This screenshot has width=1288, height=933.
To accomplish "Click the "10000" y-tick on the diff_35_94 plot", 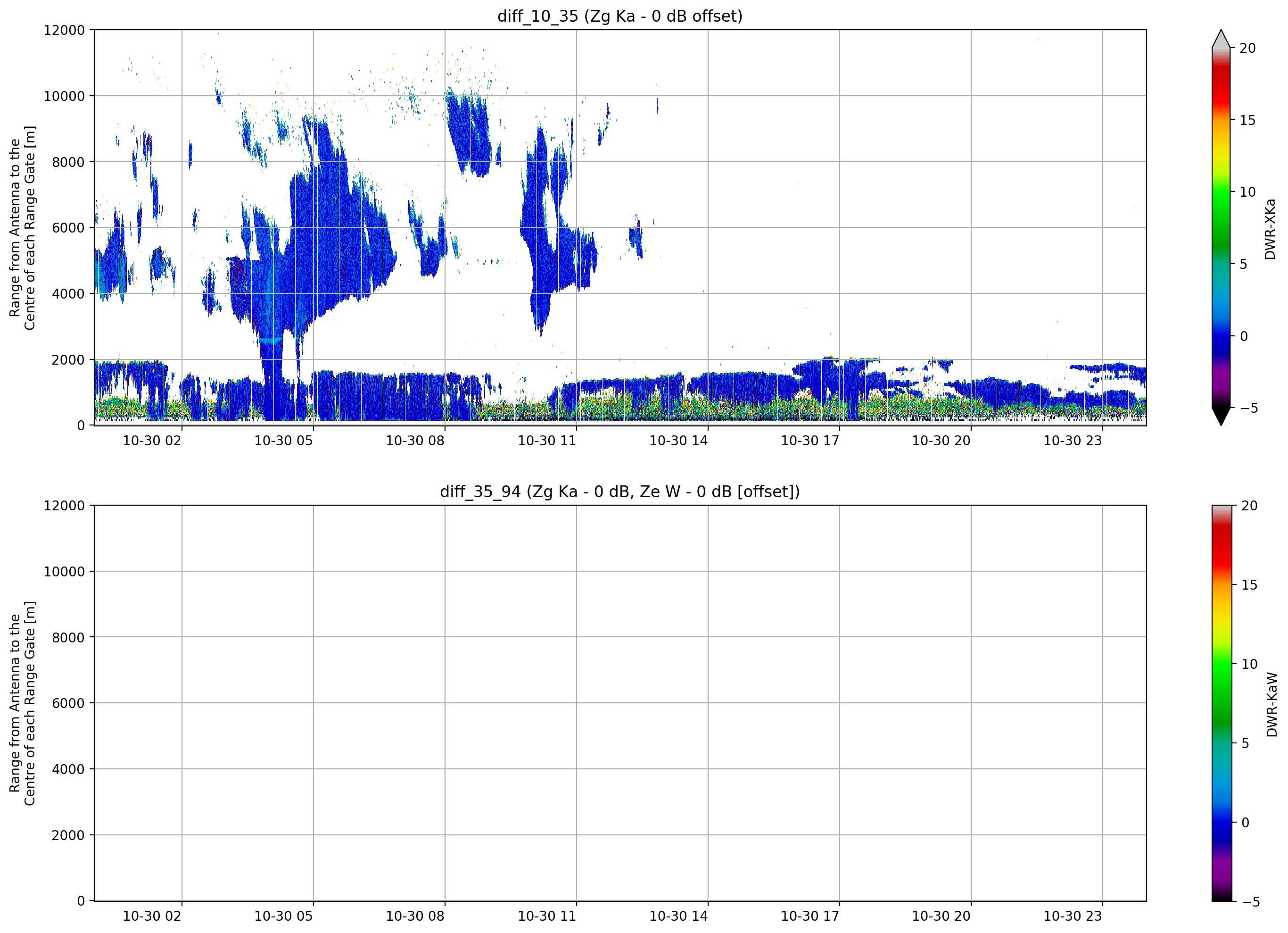I will coord(64,572).
